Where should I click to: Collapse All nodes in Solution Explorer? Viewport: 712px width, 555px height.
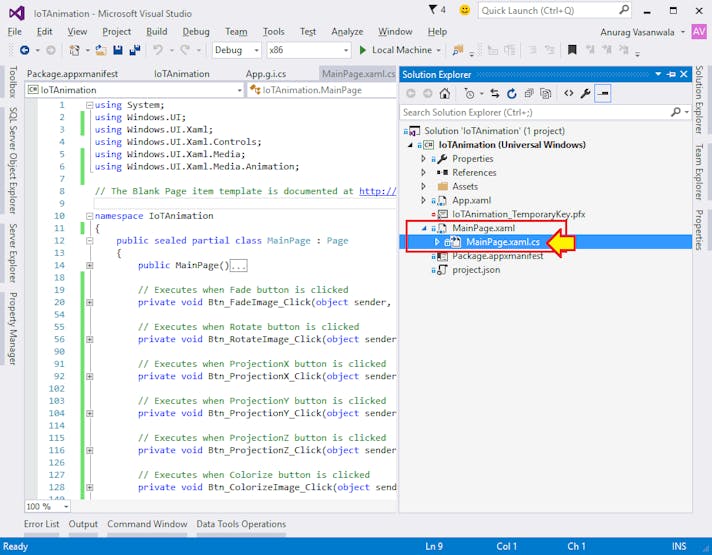529,94
